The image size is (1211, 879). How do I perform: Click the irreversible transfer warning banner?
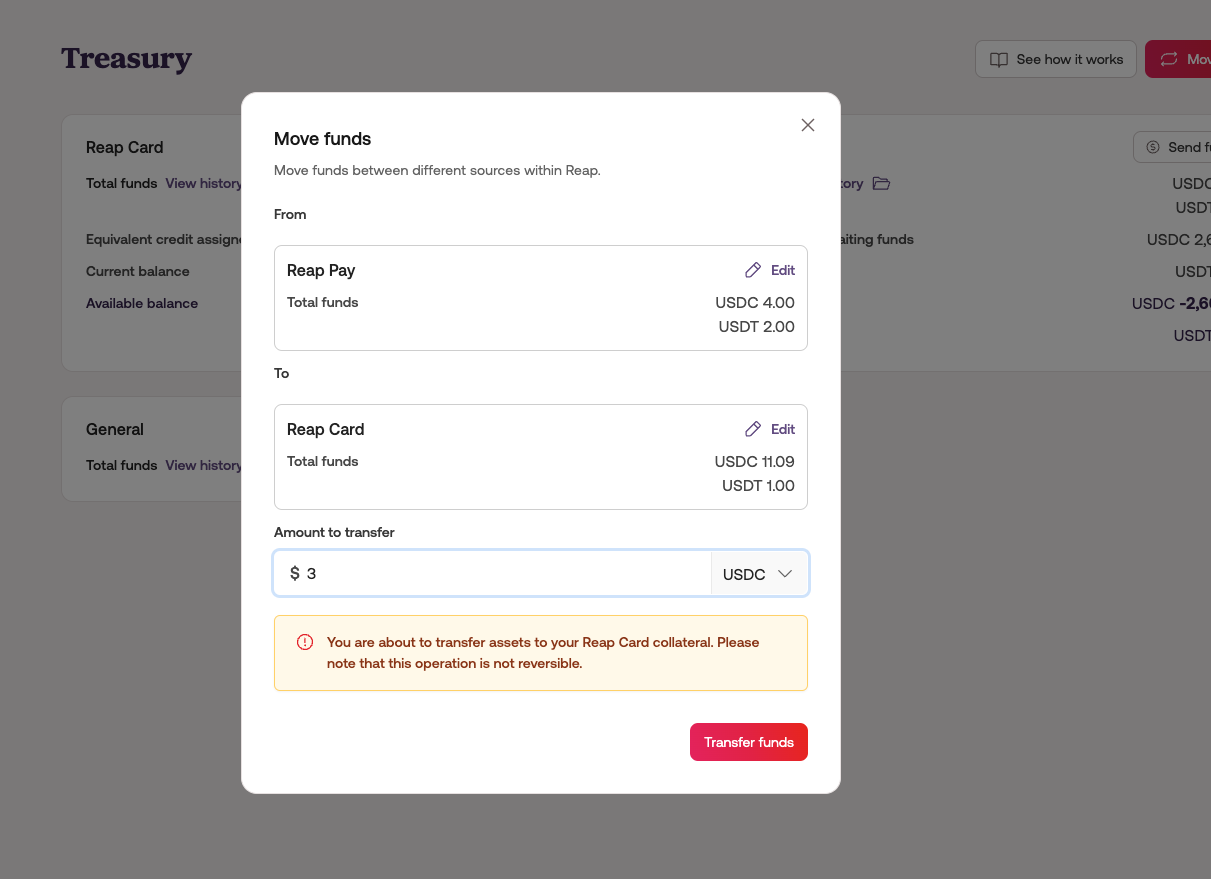(541, 653)
